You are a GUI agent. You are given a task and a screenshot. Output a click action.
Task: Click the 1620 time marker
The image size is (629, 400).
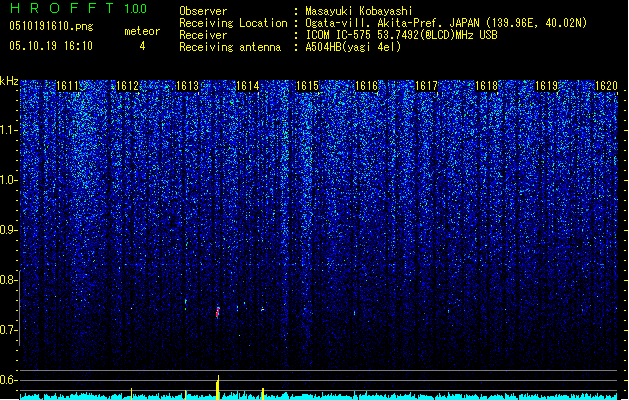pyautogui.click(x=606, y=86)
